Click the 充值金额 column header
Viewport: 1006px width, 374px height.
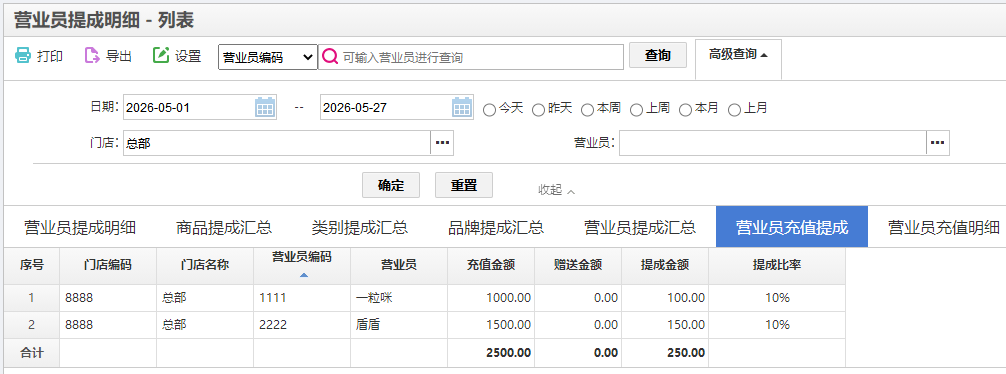[x=491, y=265]
